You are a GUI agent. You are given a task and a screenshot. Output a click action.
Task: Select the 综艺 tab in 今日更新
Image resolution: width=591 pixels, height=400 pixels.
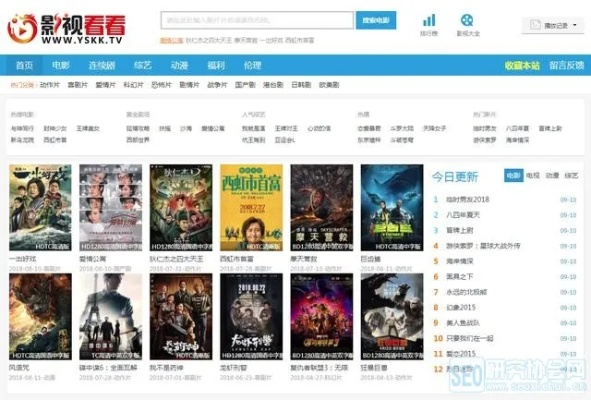[571, 175]
